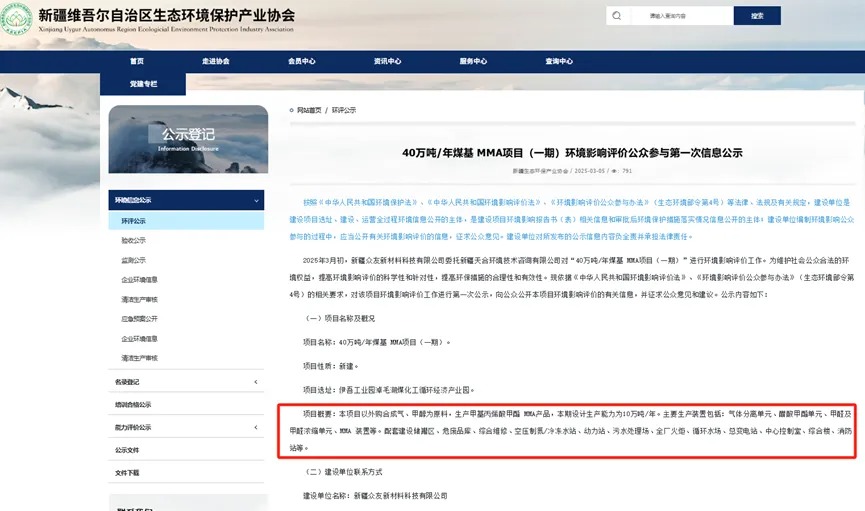Viewport: 865px width, 511px height.
Task: Expand the 名录登记 sidebar section
Action: click(x=186, y=382)
